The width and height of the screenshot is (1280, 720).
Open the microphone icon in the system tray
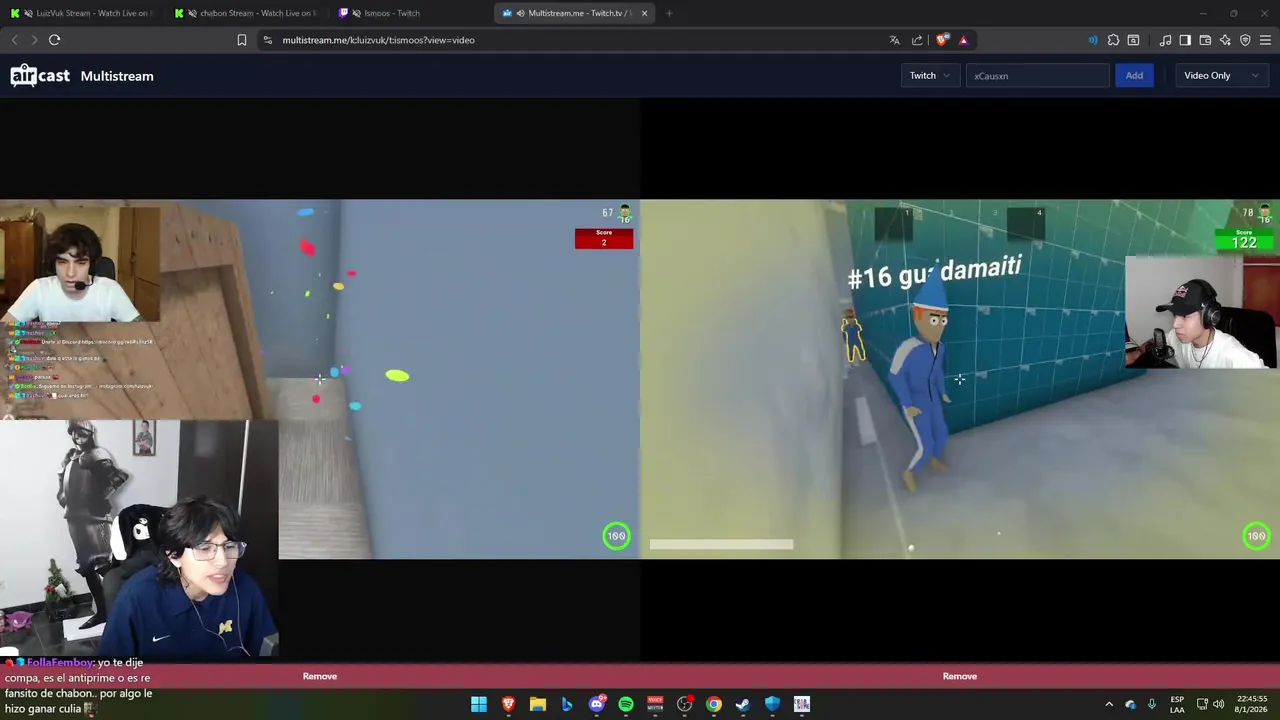(x=1152, y=704)
